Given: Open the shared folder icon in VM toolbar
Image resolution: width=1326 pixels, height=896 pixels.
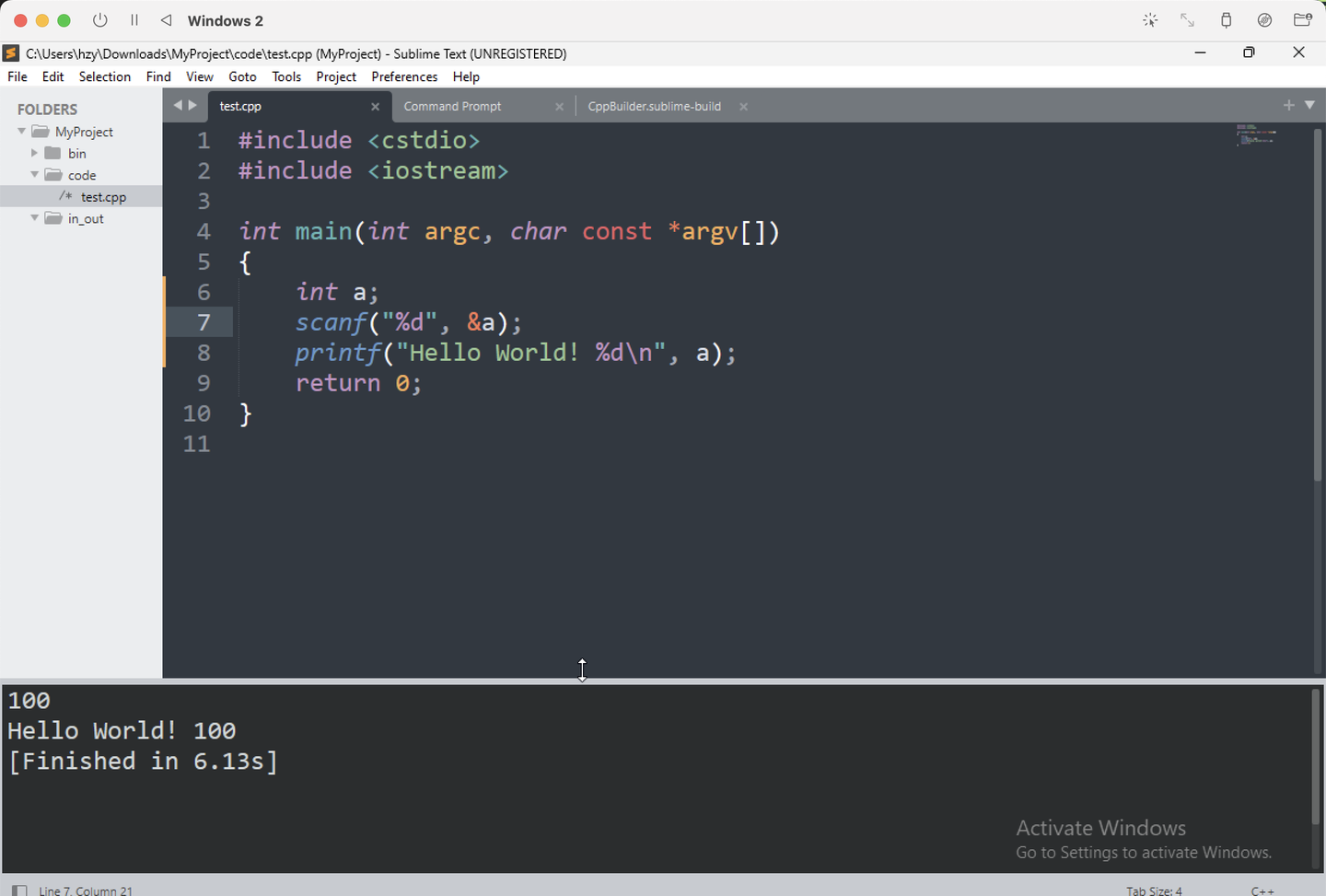Looking at the screenshot, I should click(x=1302, y=19).
